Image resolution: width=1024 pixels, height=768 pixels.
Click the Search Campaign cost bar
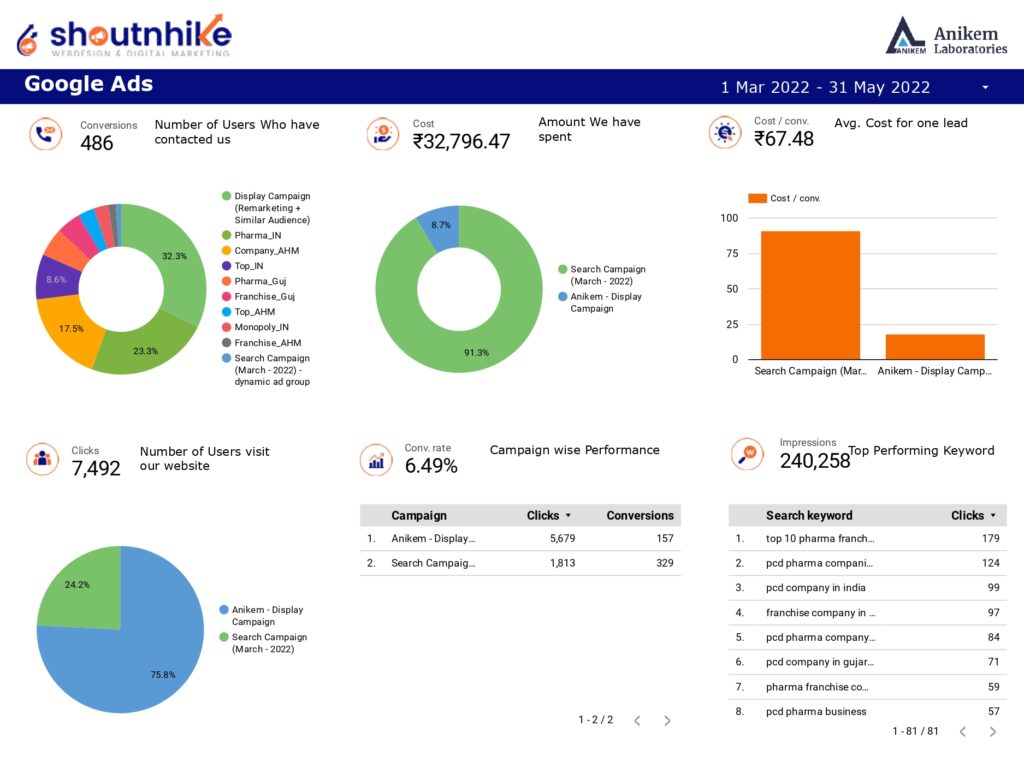[810, 295]
